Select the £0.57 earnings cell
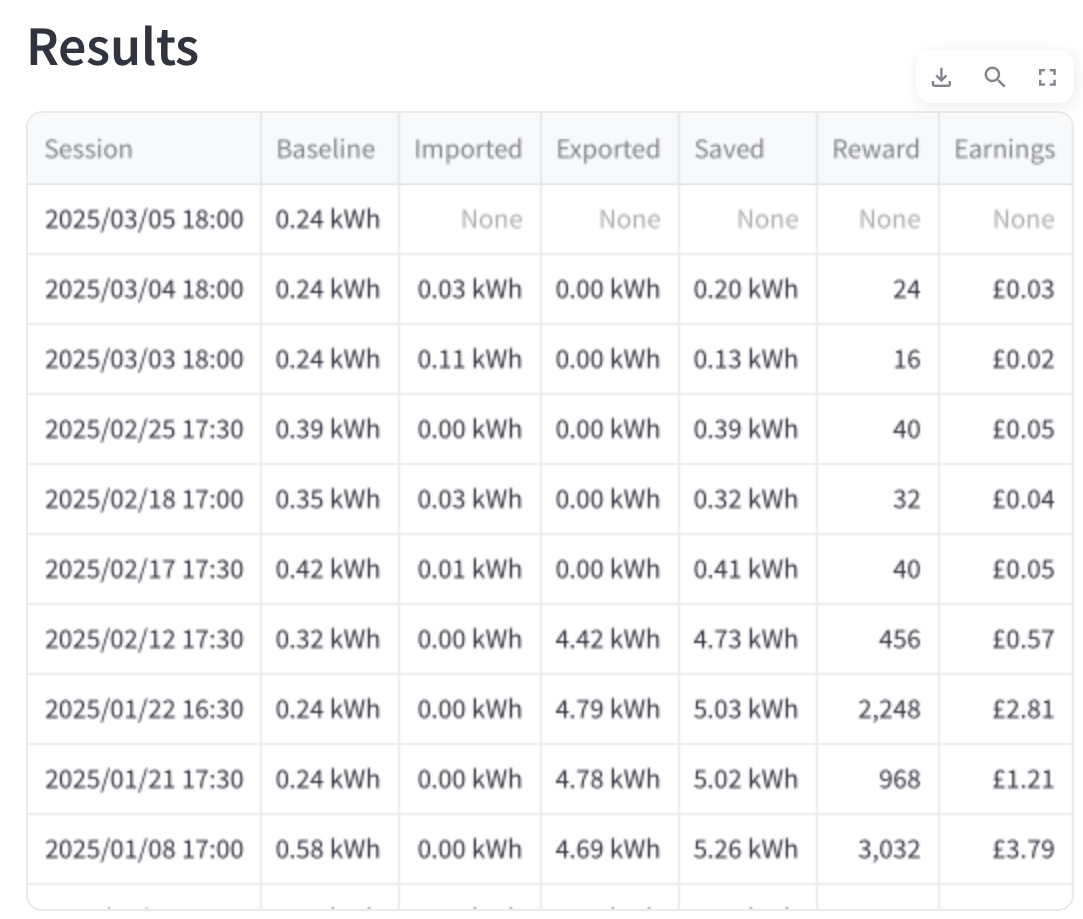1083x919 pixels. [x=1006, y=639]
